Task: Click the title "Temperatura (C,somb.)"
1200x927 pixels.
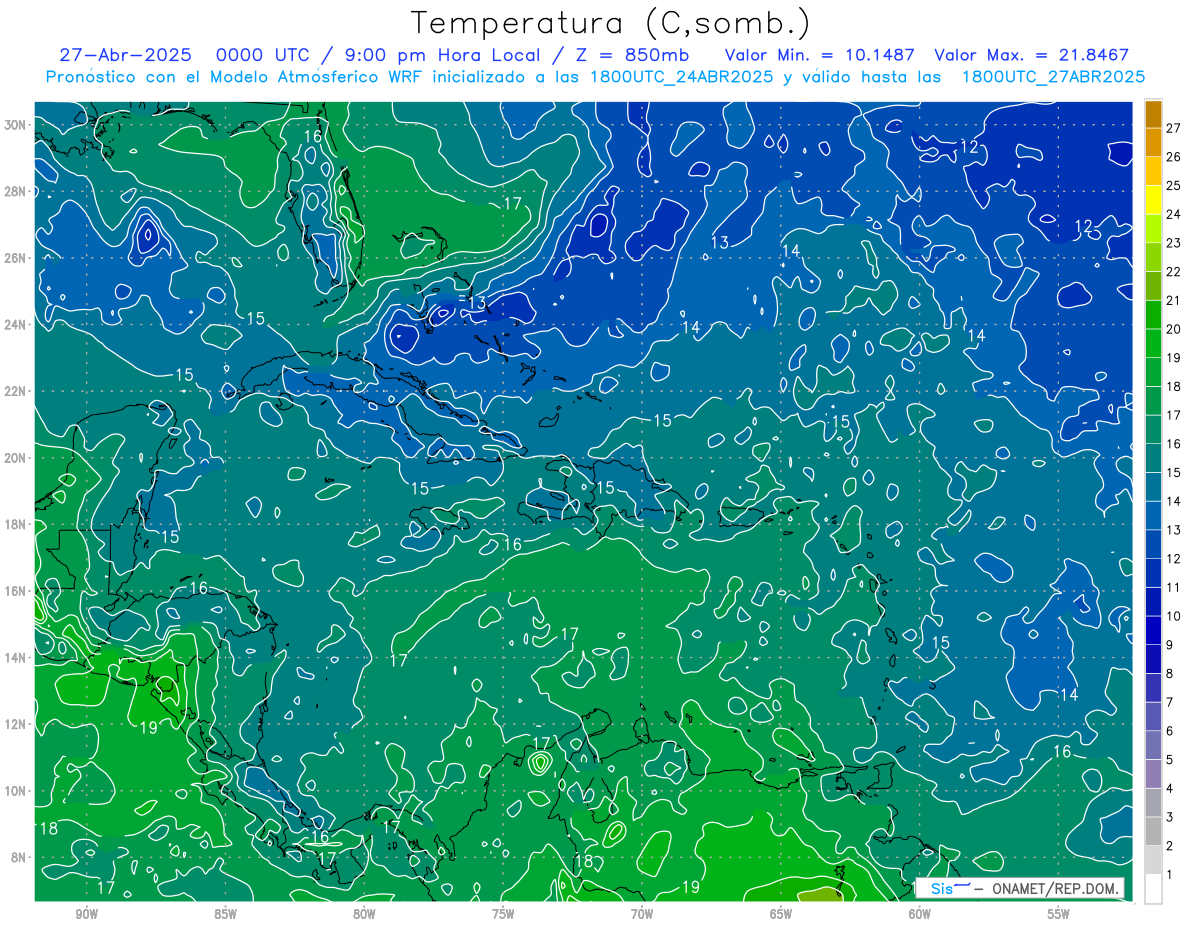Action: 611,24
